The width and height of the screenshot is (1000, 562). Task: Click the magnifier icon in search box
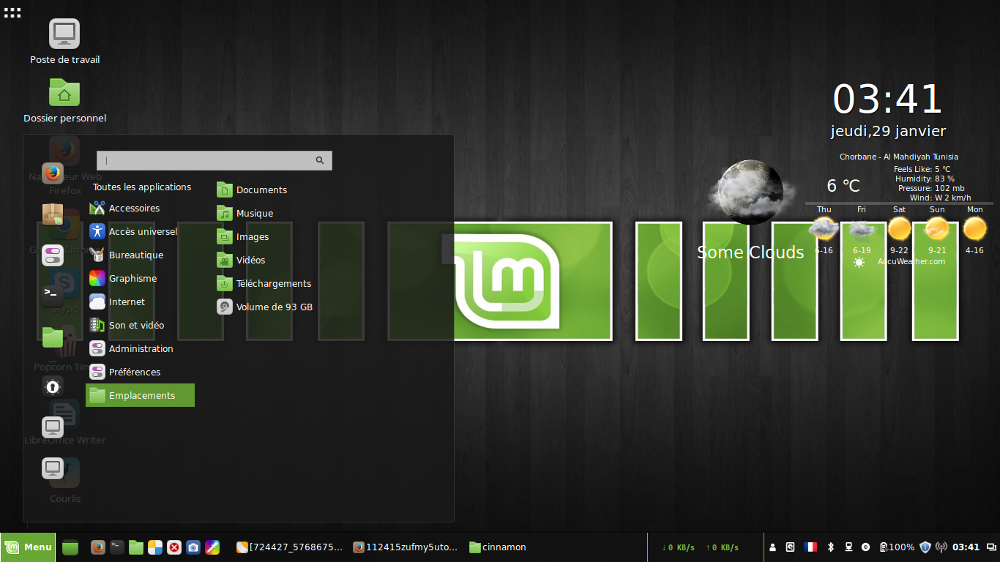pos(320,161)
